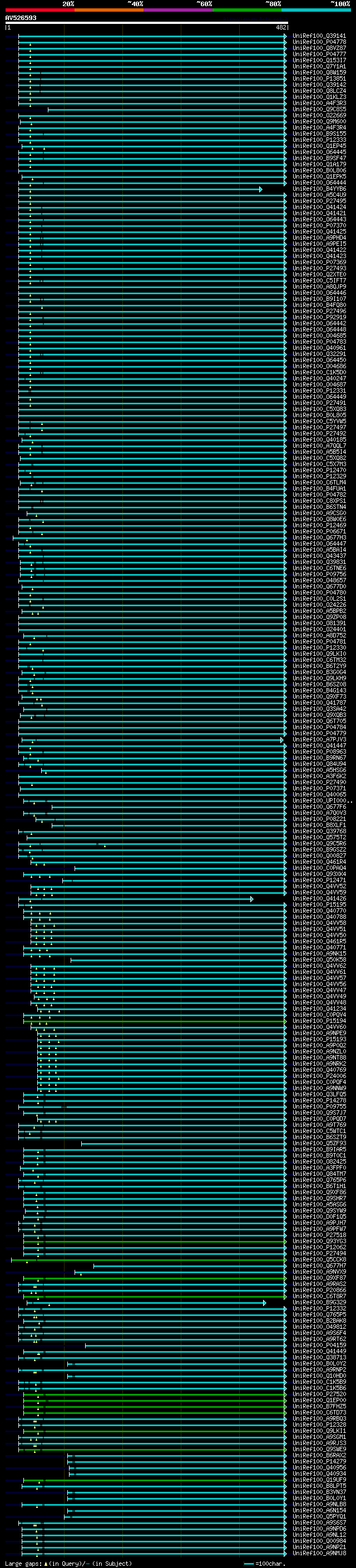Select hit label UniRef100_P08221
356x1568 pixels.
319,819
